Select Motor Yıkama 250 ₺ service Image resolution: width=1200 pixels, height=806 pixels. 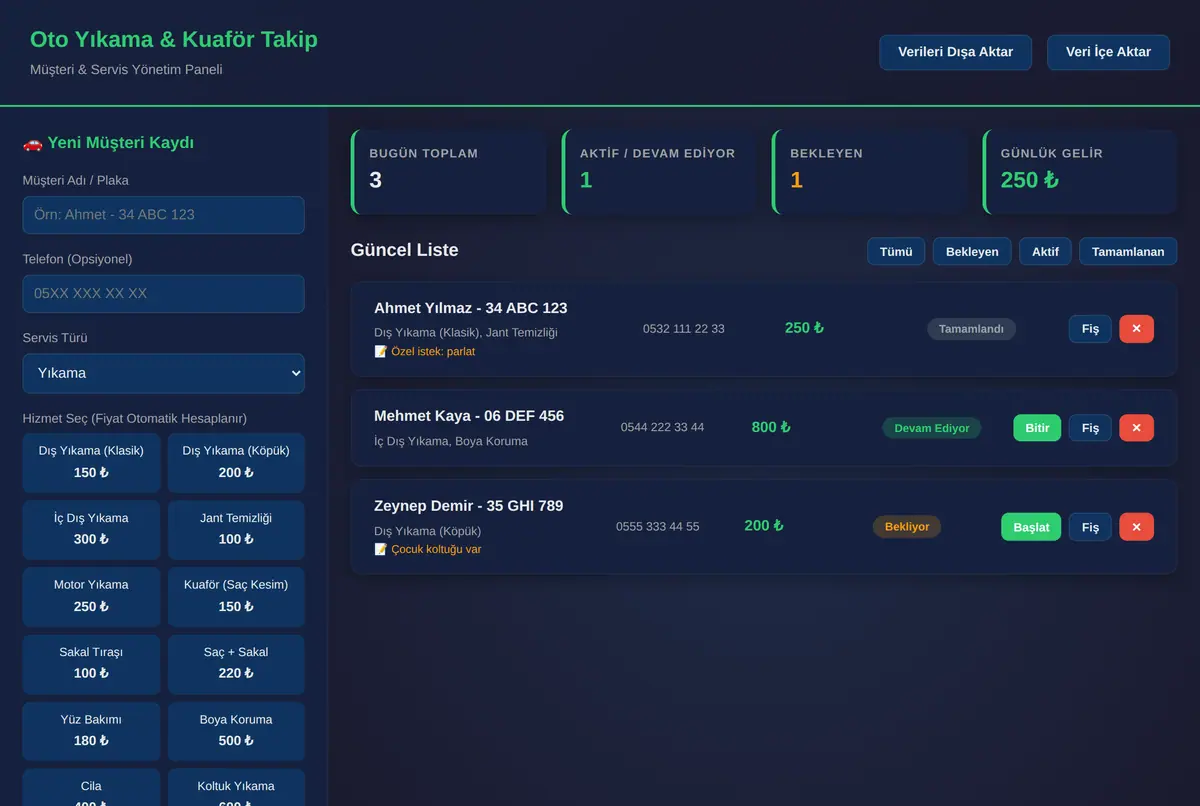(91, 596)
